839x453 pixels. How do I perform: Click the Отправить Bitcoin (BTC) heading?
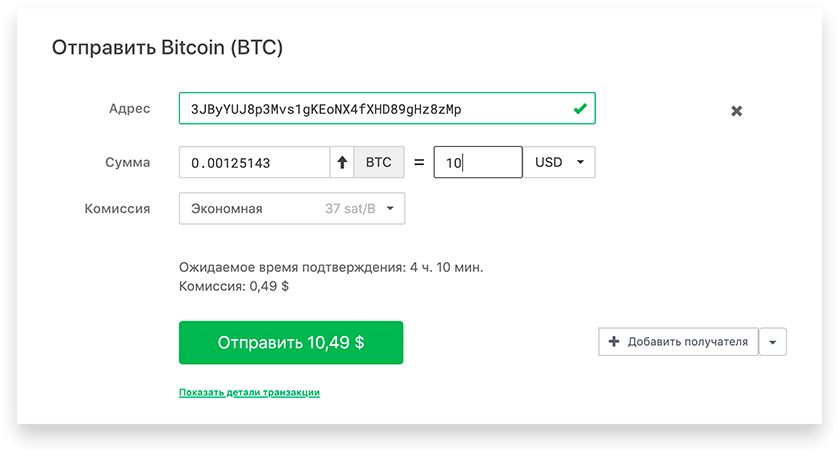167,48
